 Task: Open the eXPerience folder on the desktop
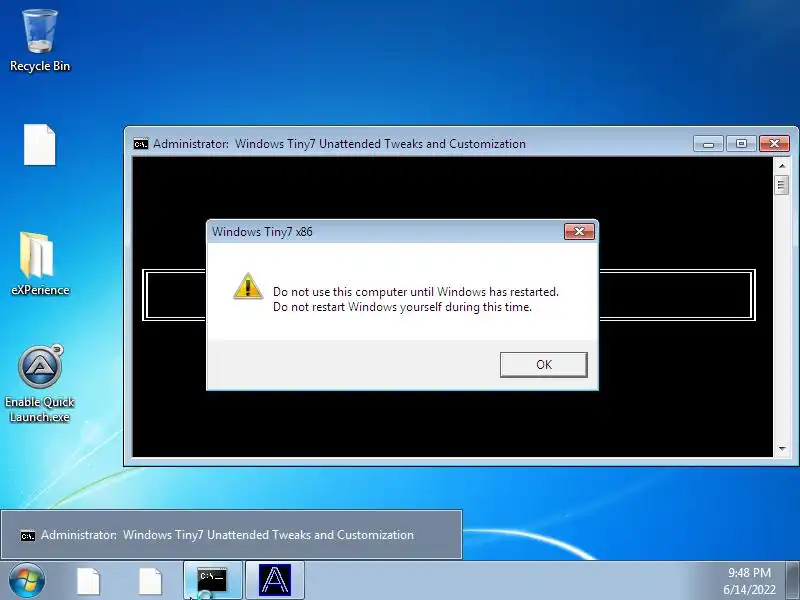[x=40, y=263]
